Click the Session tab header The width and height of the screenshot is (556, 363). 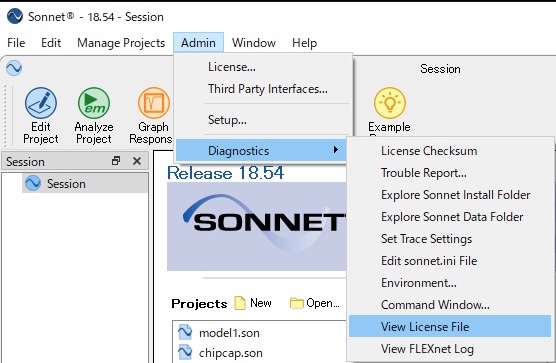click(440, 69)
